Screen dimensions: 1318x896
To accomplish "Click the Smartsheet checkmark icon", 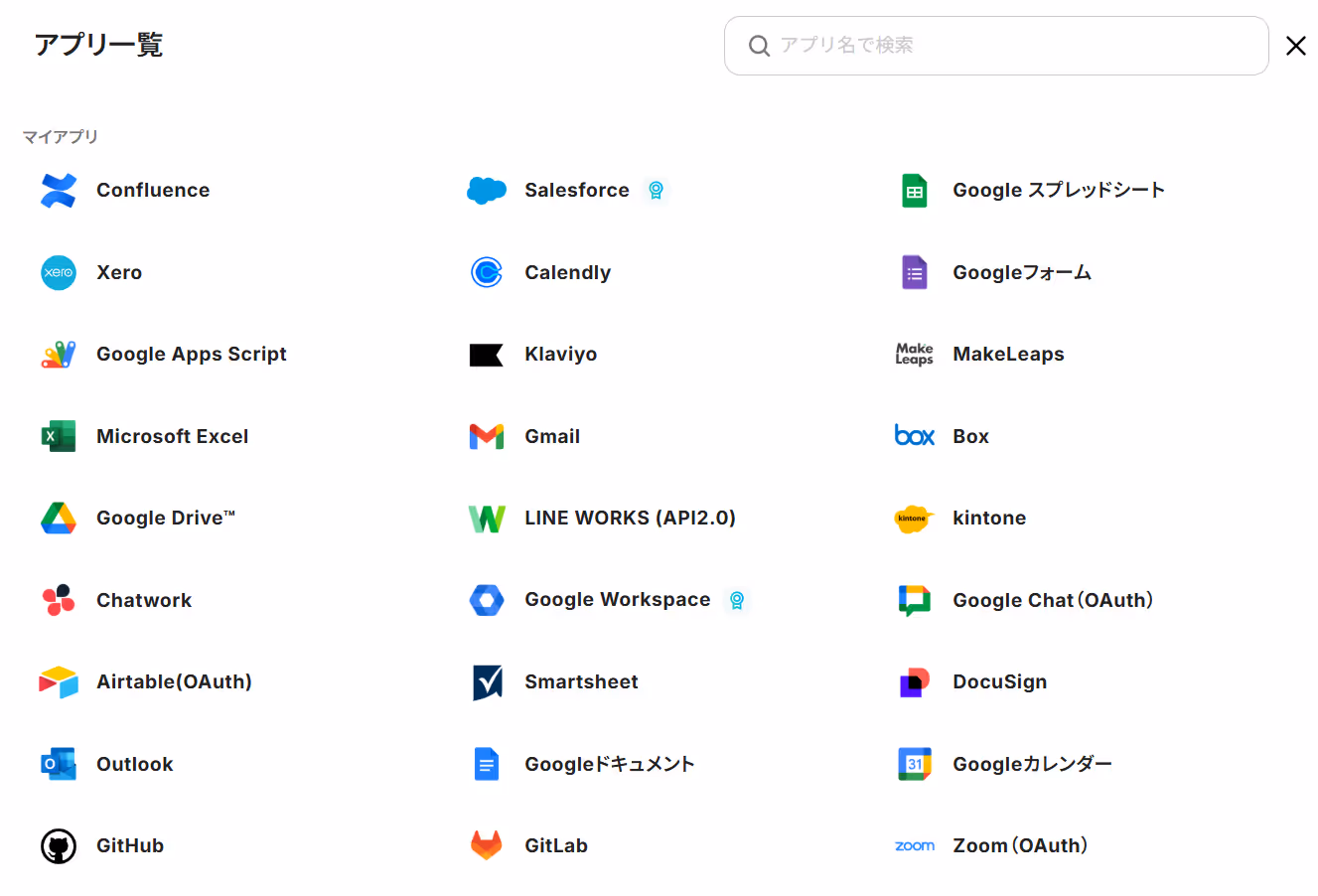I will (487, 682).
